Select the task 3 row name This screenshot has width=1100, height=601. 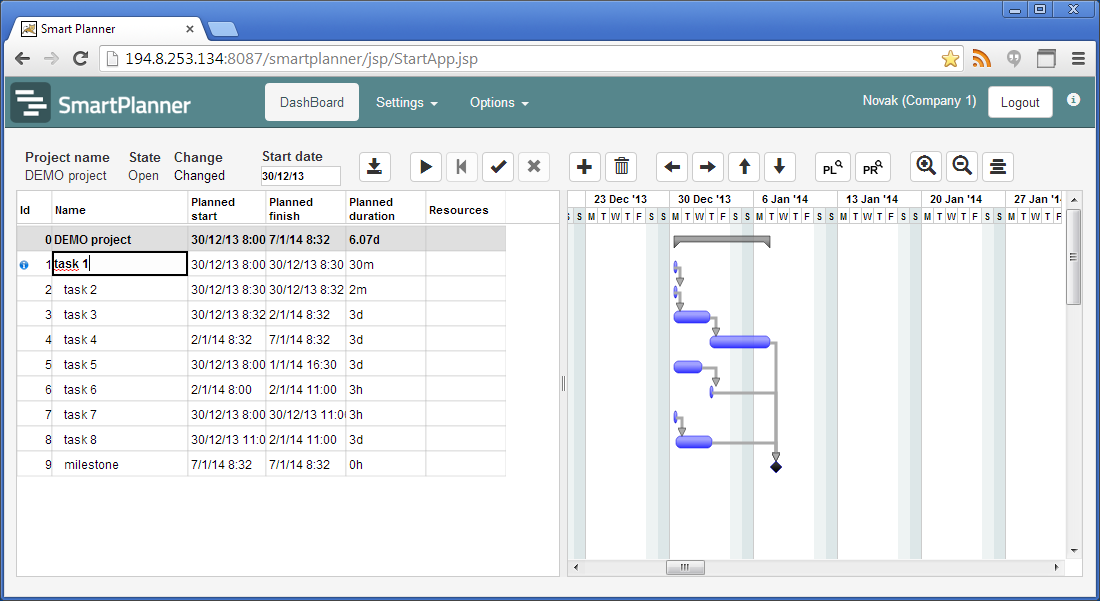(80, 315)
